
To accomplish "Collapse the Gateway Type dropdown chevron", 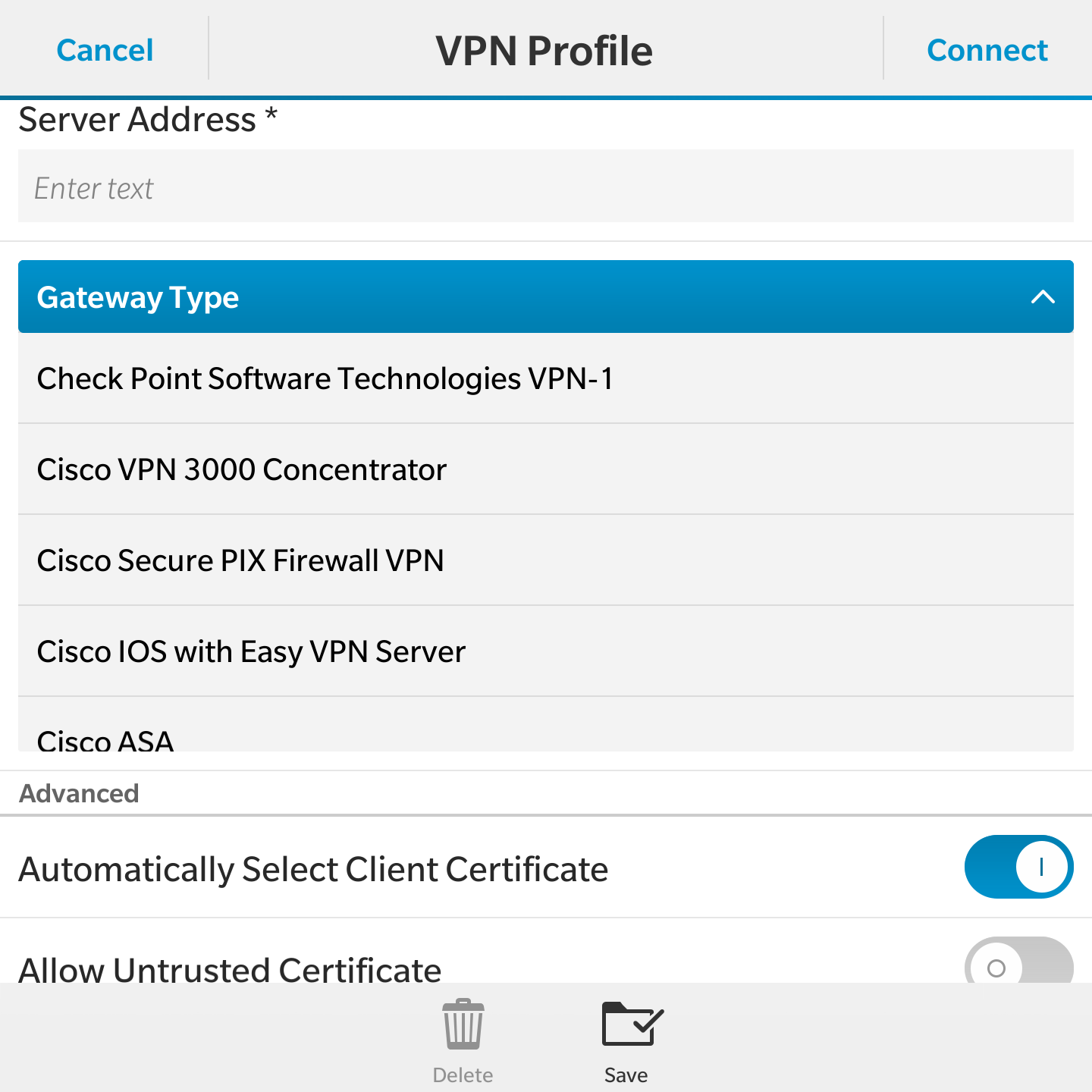I will pos(1043,297).
